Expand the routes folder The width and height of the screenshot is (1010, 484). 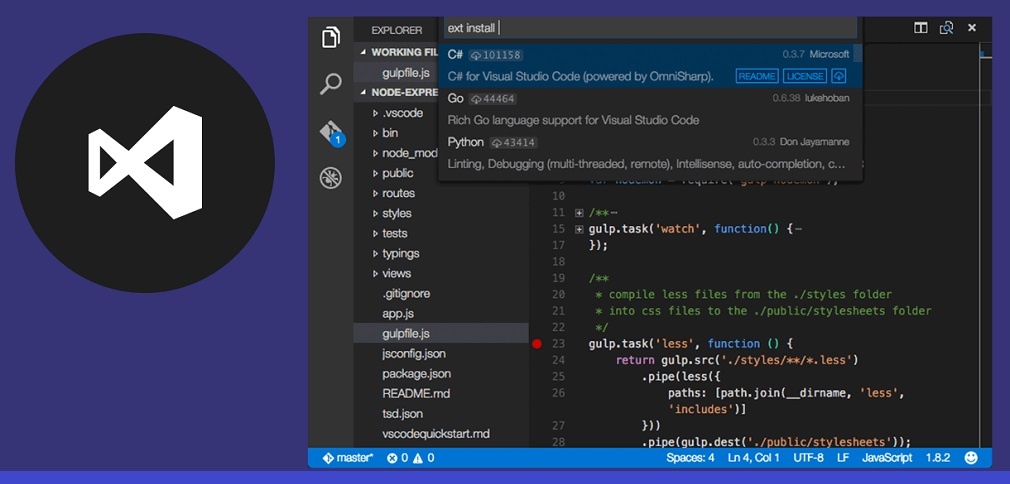(376, 193)
